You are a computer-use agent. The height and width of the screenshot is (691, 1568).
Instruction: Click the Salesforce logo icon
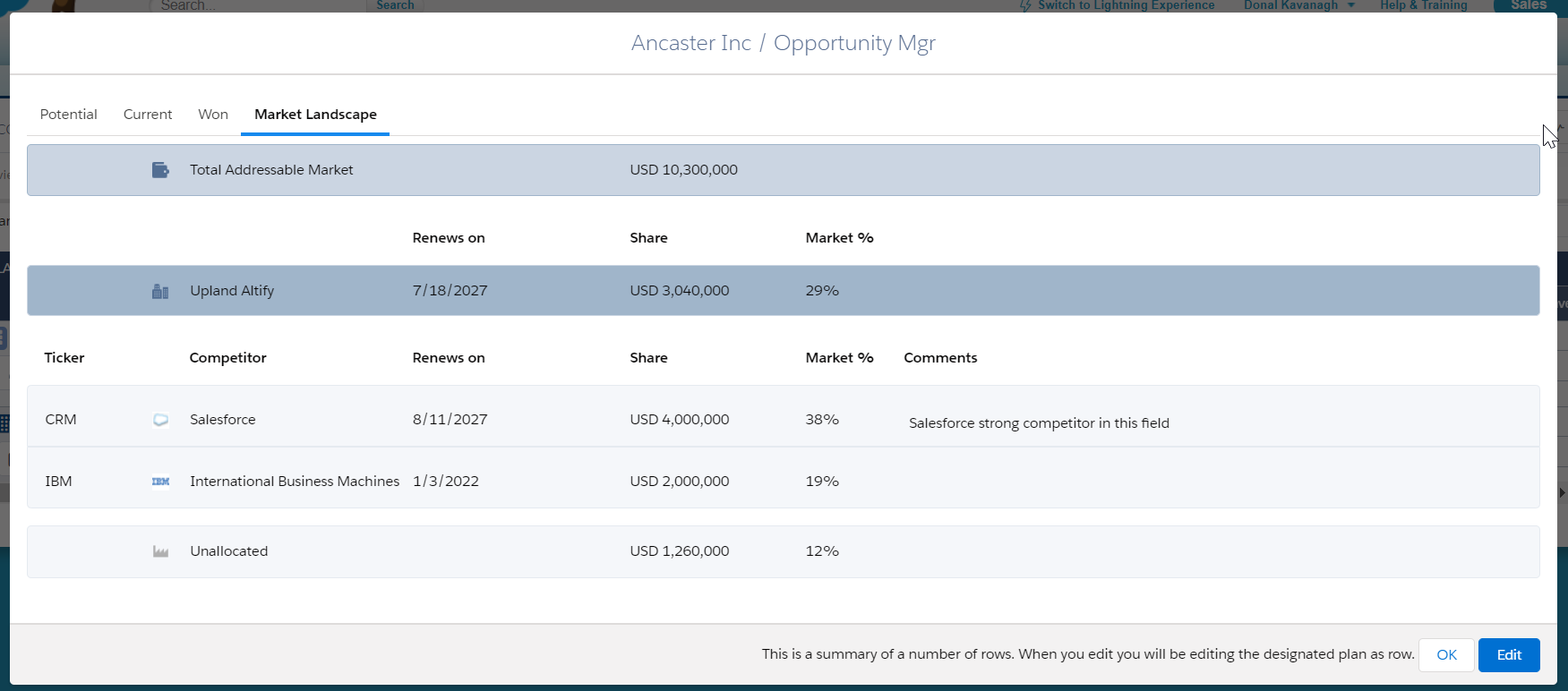tap(160, 420)
